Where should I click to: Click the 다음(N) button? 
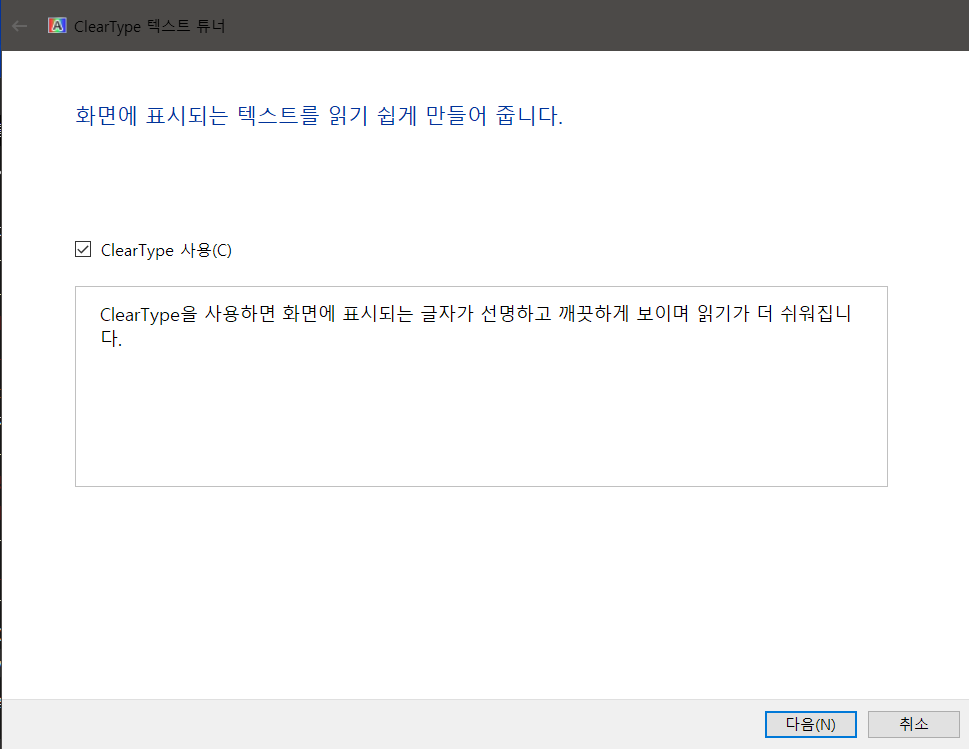click(x=810, y=724)
